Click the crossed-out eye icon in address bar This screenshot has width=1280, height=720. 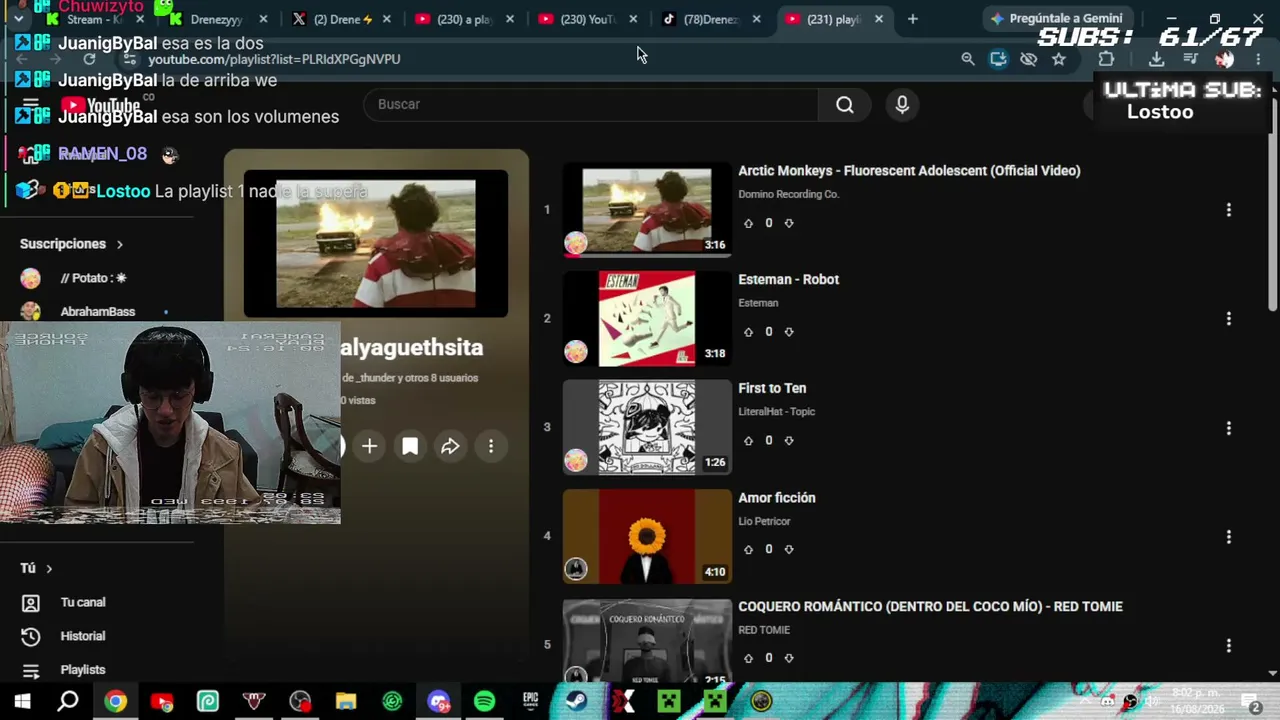(x=1028, y=59)
